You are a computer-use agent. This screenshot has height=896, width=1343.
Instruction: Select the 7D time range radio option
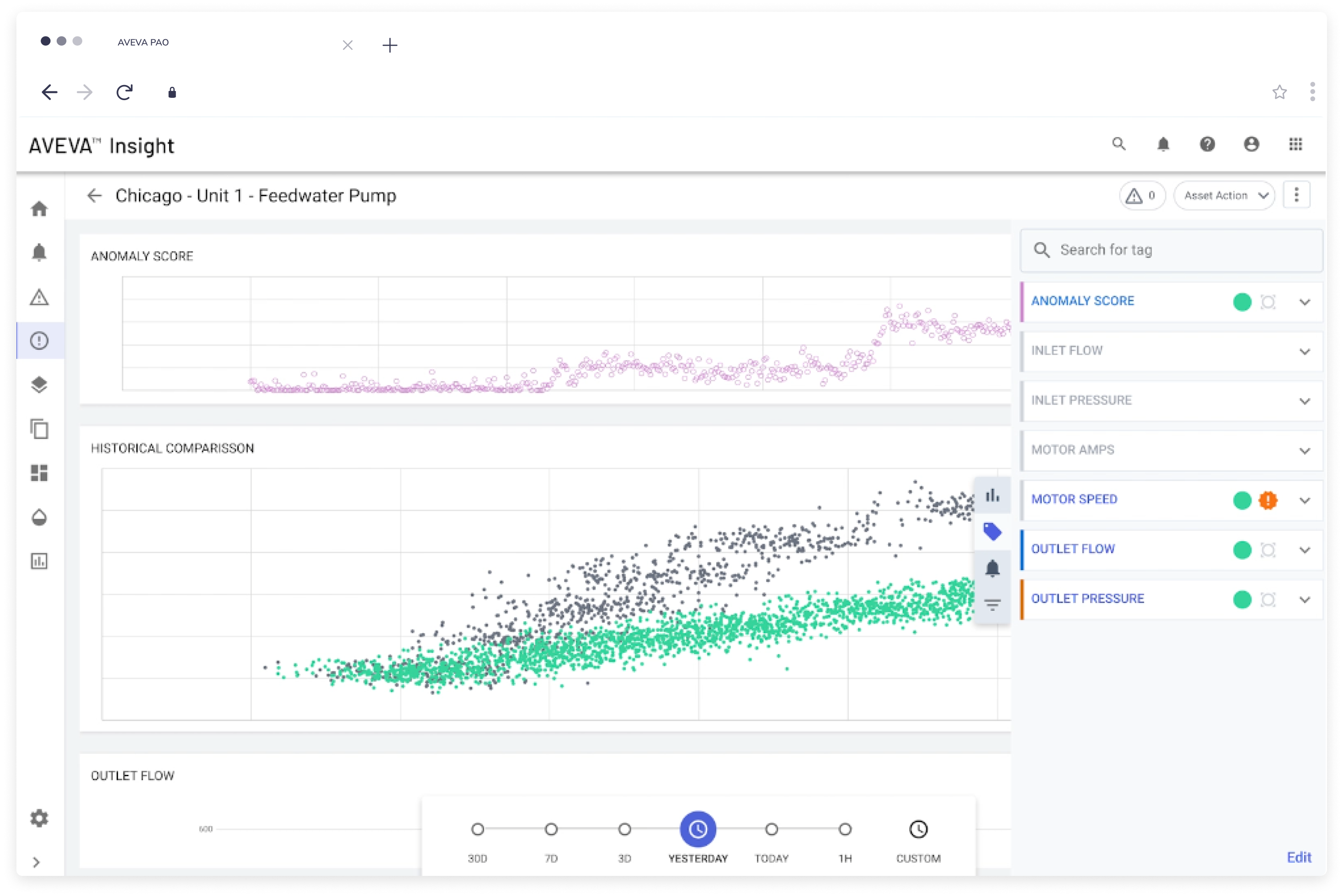[551, 829]
